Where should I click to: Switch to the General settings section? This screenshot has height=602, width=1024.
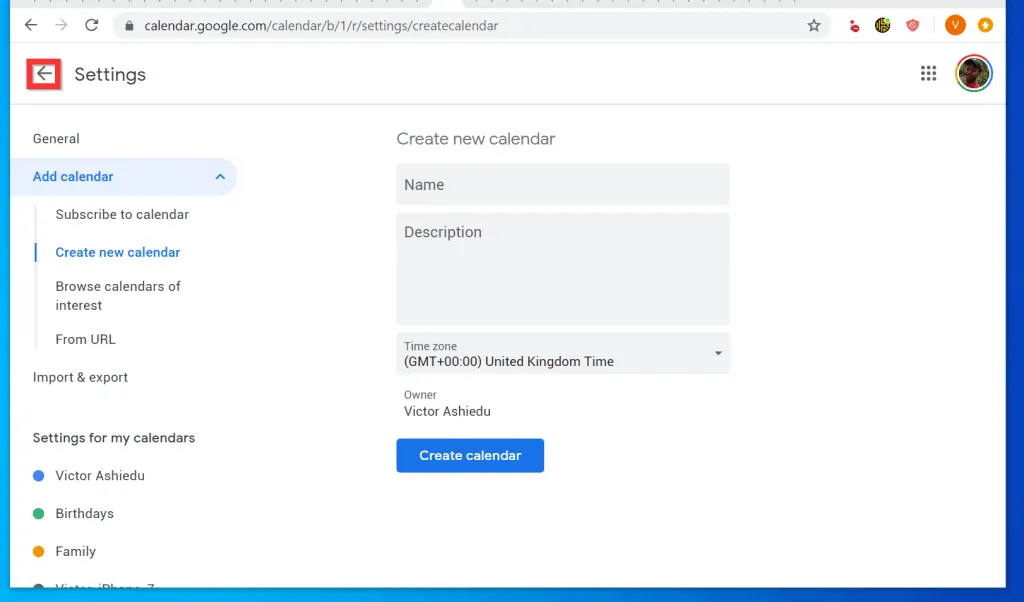point(56,138)
